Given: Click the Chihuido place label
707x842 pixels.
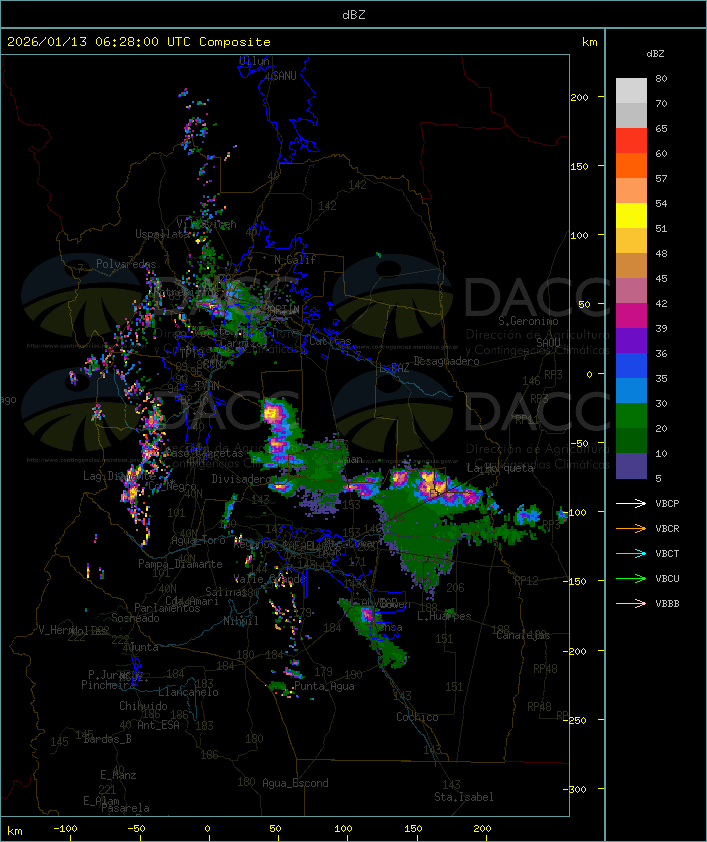Looking at the screenshot, I should 143,706.
